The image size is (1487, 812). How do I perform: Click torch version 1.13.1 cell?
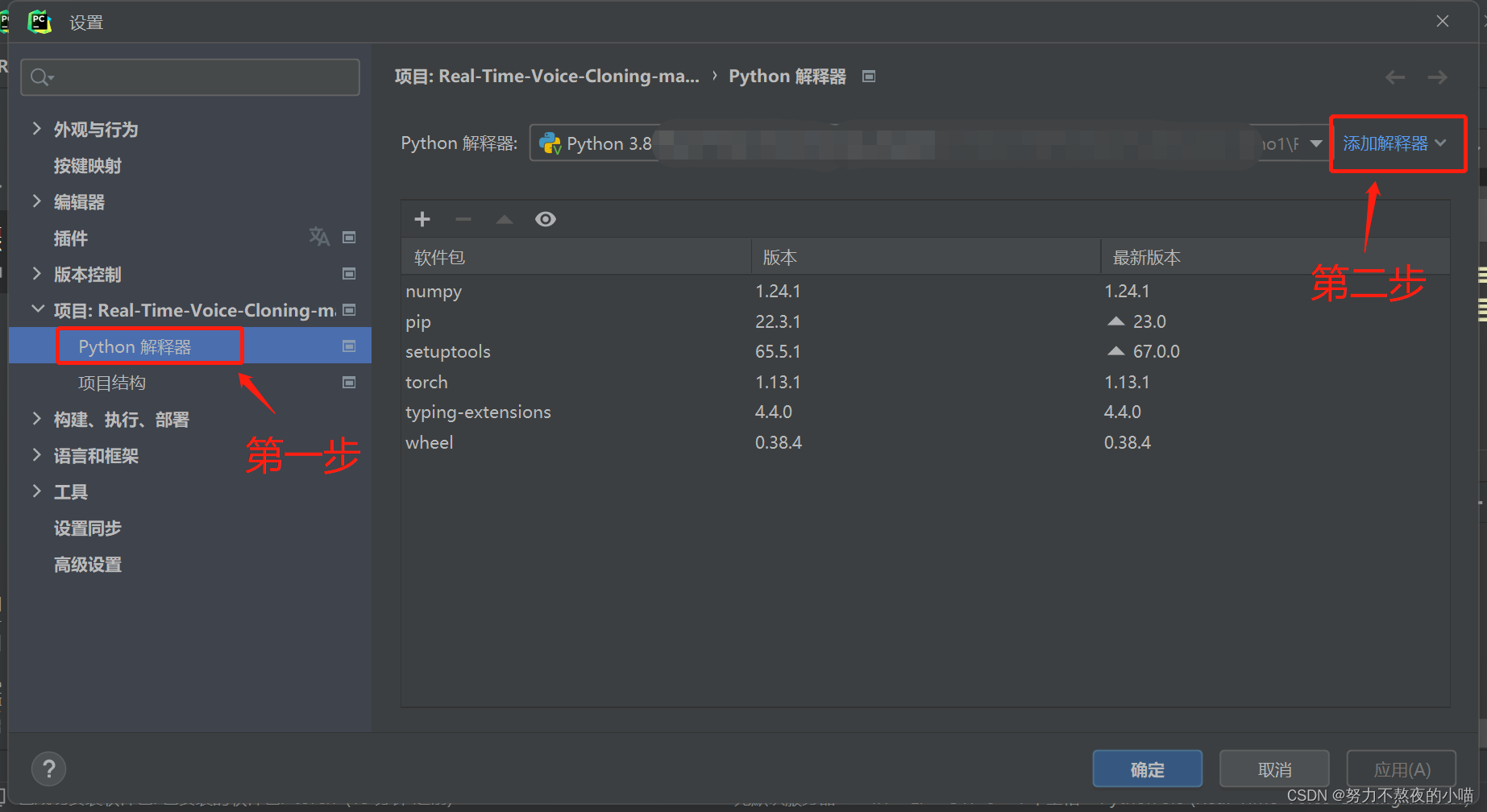778,382
